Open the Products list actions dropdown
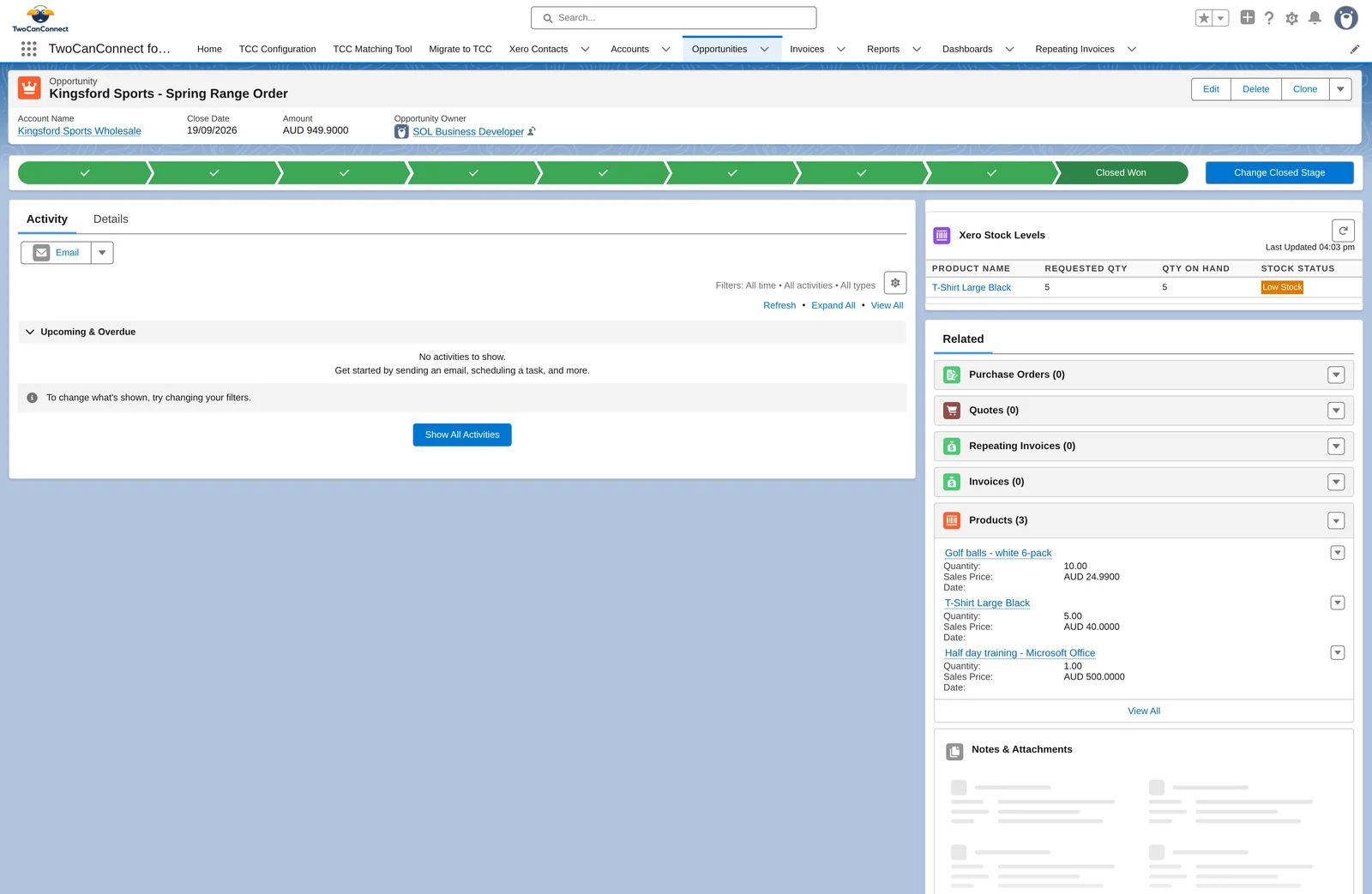This screenshot has height=894, width=1372. click(x=1336, y=520)
